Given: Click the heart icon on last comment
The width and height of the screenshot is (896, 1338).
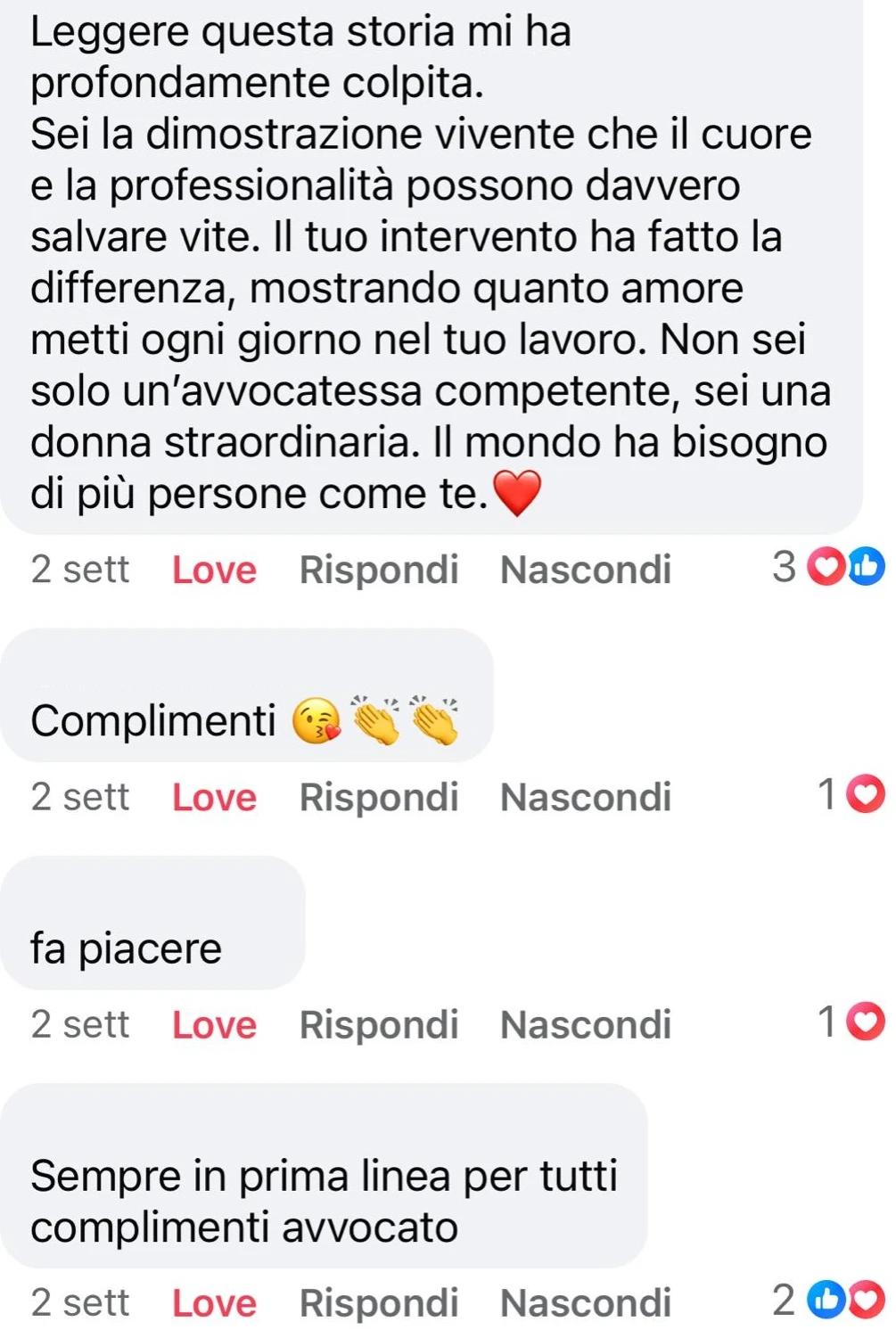Looking at the screenshot, I should click(x=866, y=1301).
